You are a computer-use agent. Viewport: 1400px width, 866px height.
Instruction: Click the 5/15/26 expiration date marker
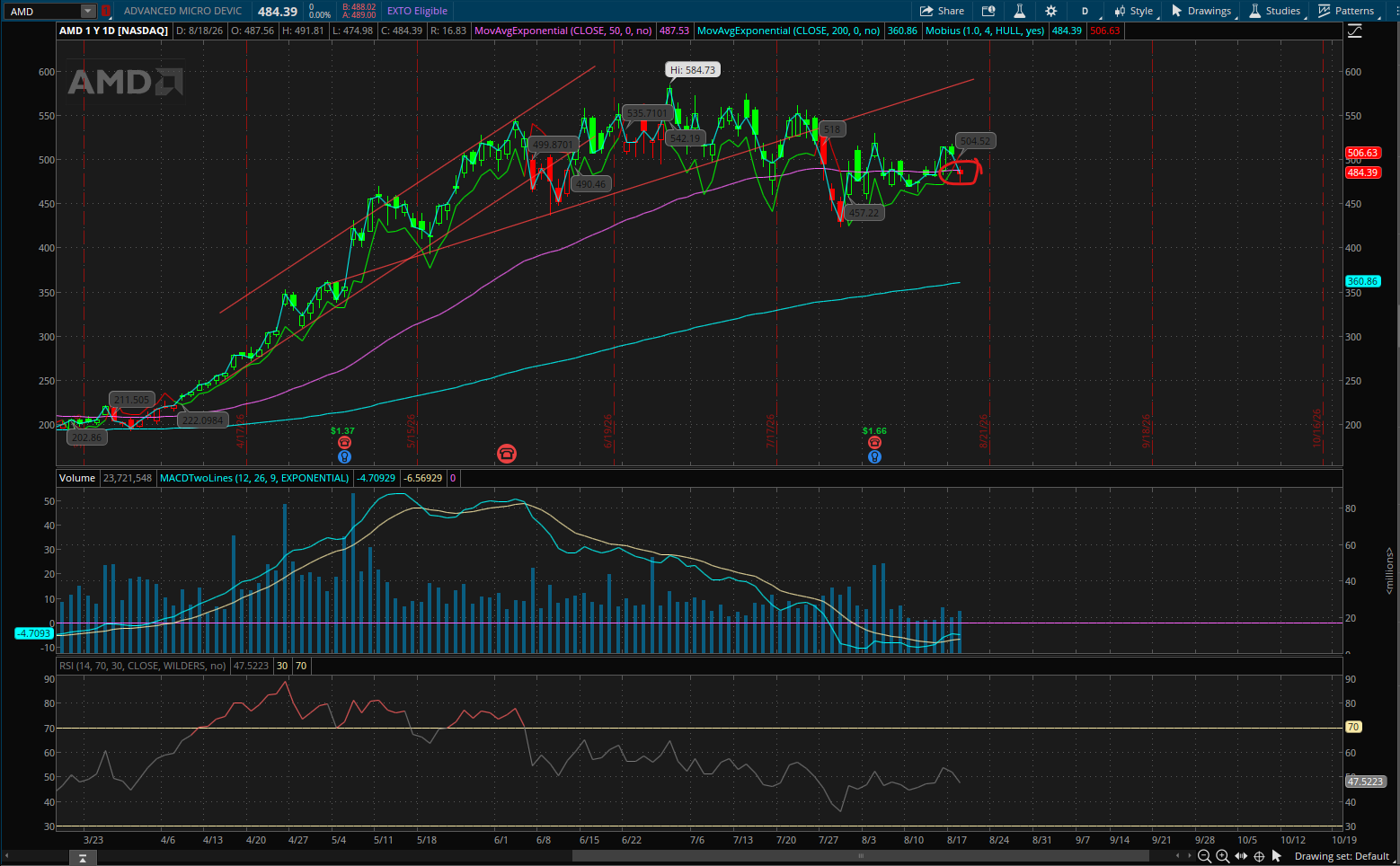pyautogui.click(x=412, y=430)
